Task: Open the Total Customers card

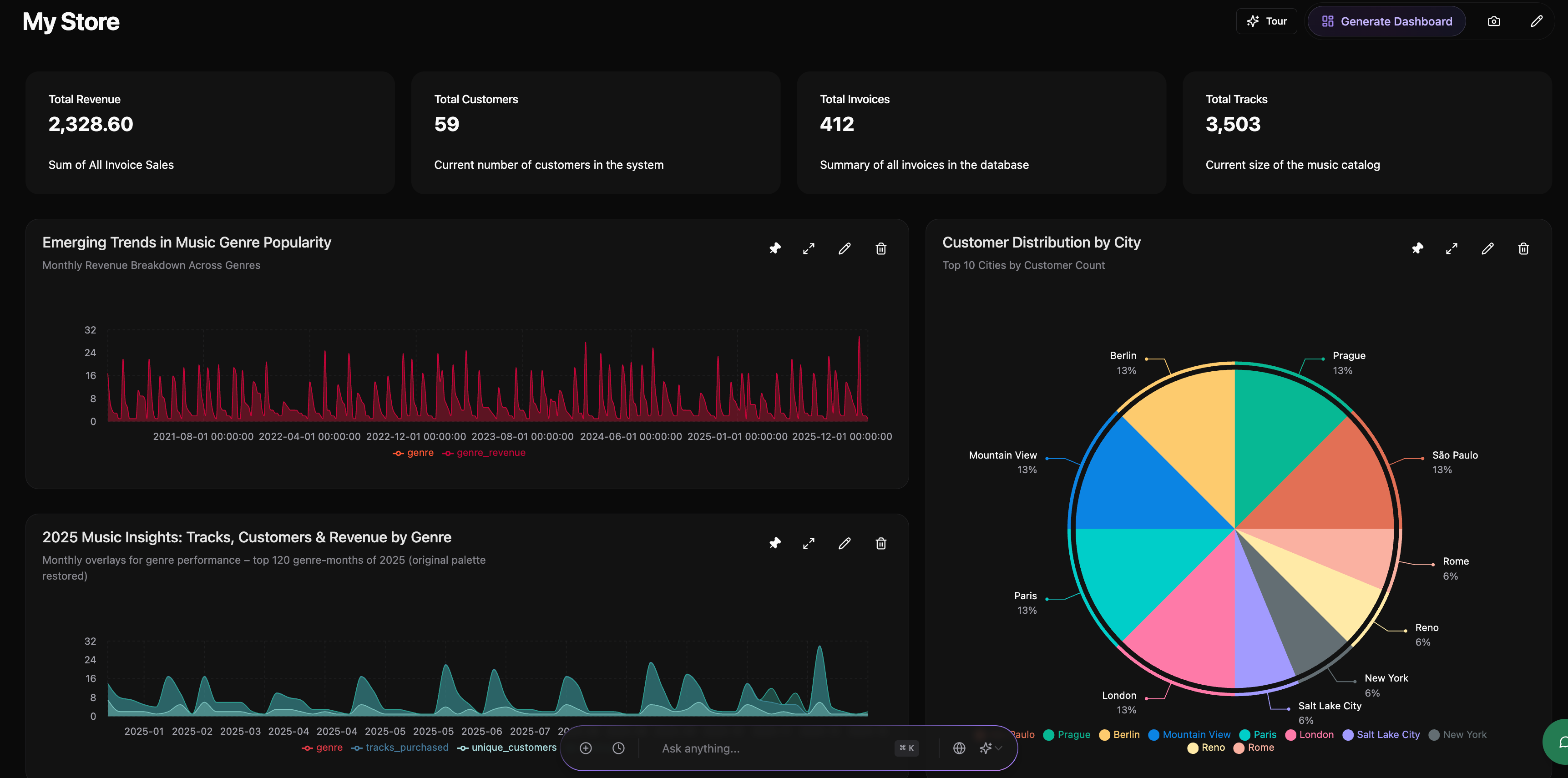Action: click(x=596, y=133)
